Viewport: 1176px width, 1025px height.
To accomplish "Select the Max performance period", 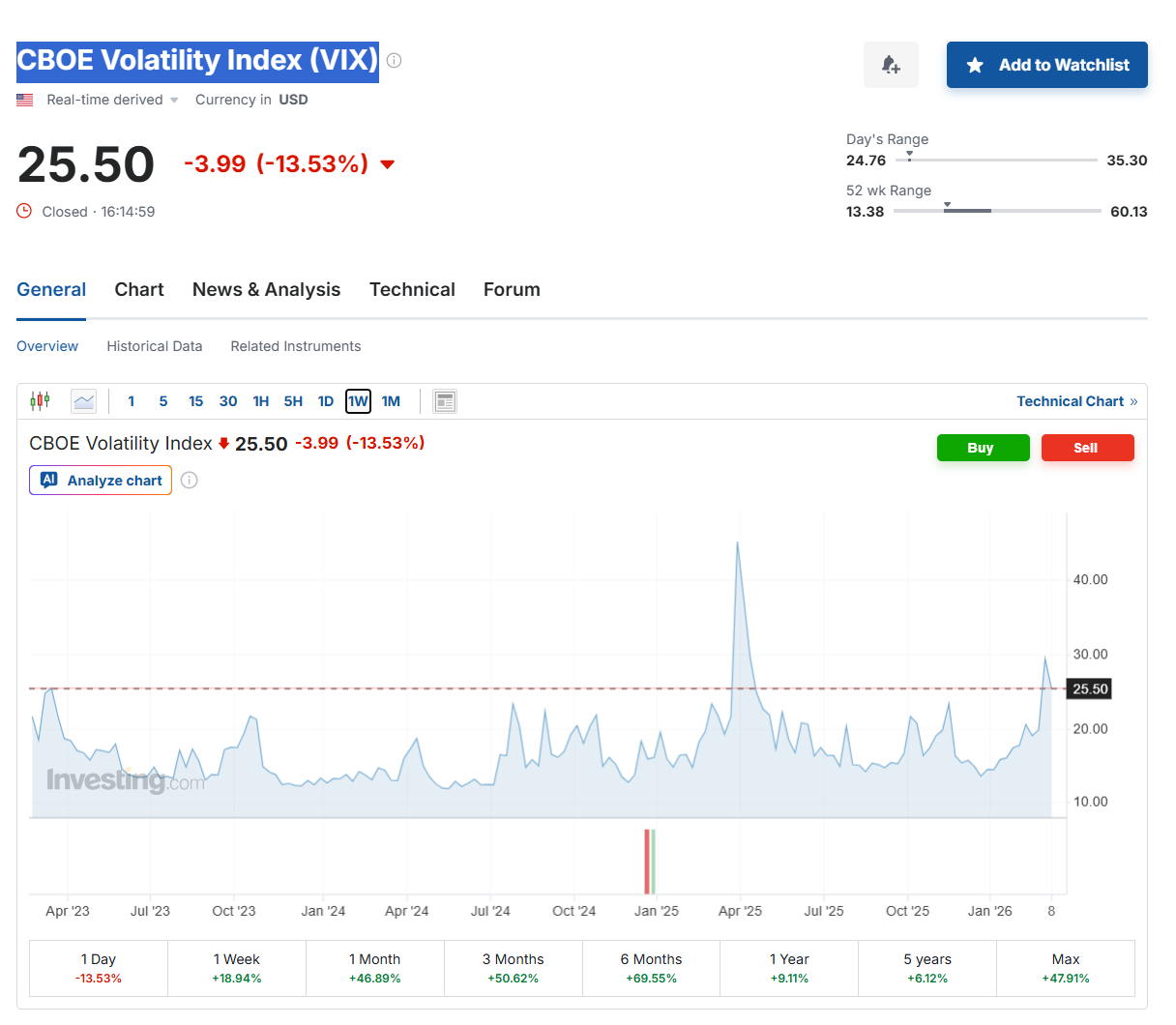I will (1066, 968).
